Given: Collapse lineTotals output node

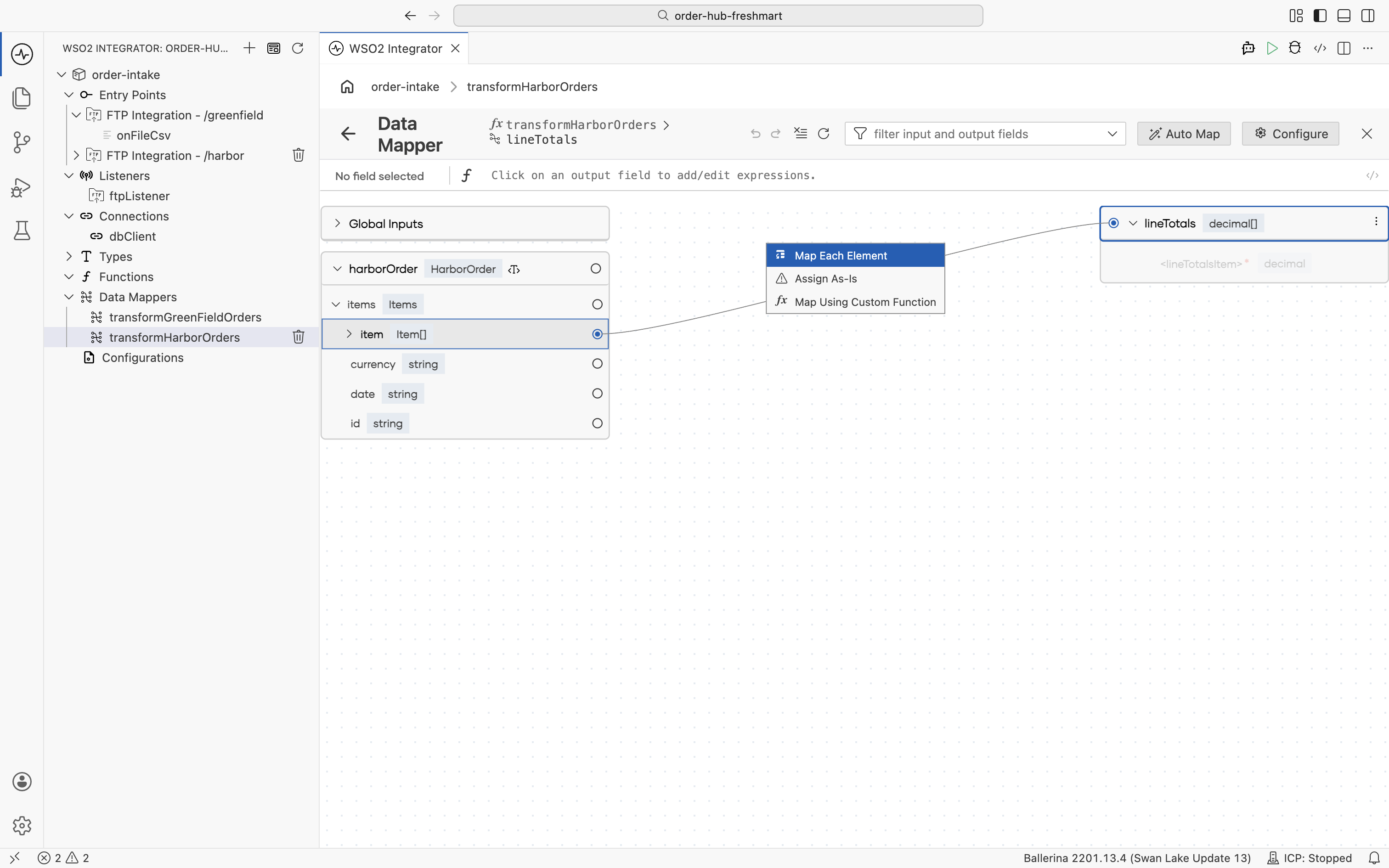Looking at the screenshot, I should [1133, 223].
